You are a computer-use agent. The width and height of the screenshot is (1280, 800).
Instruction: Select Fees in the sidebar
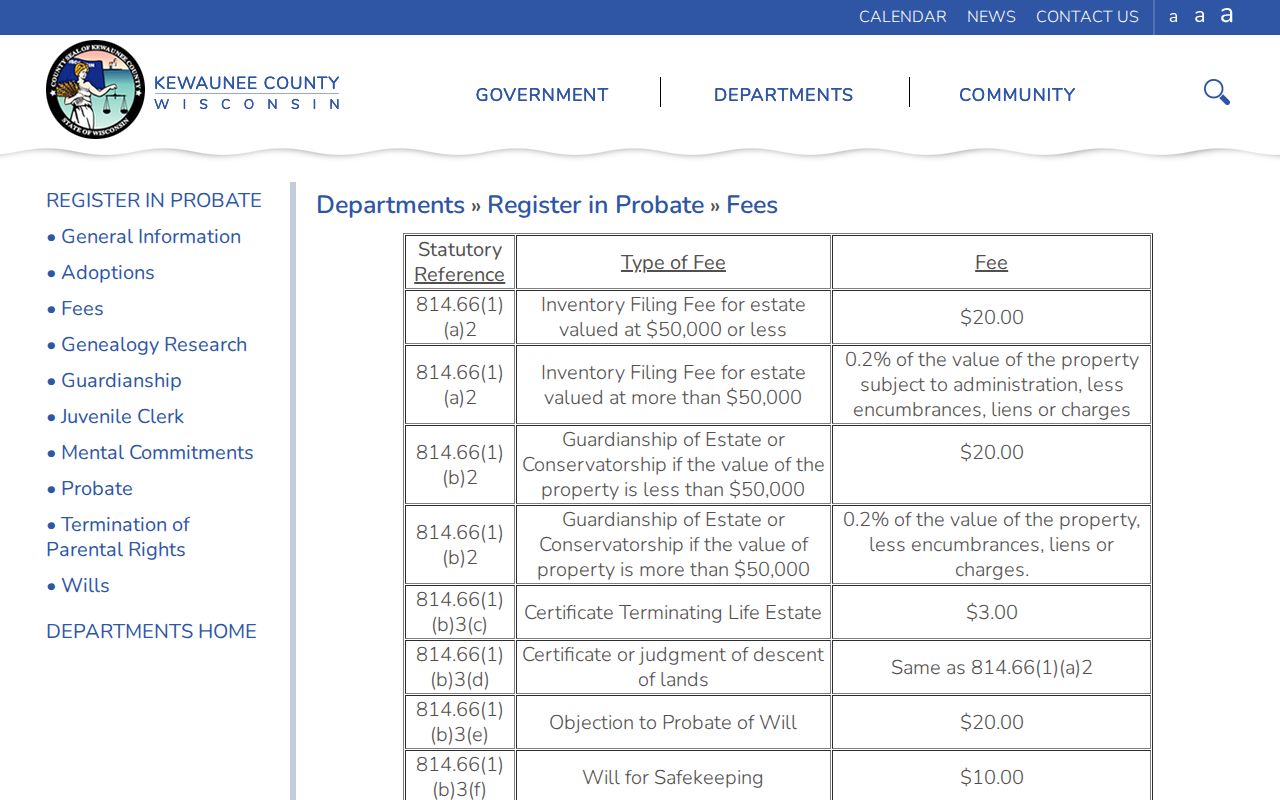[82, 308]
